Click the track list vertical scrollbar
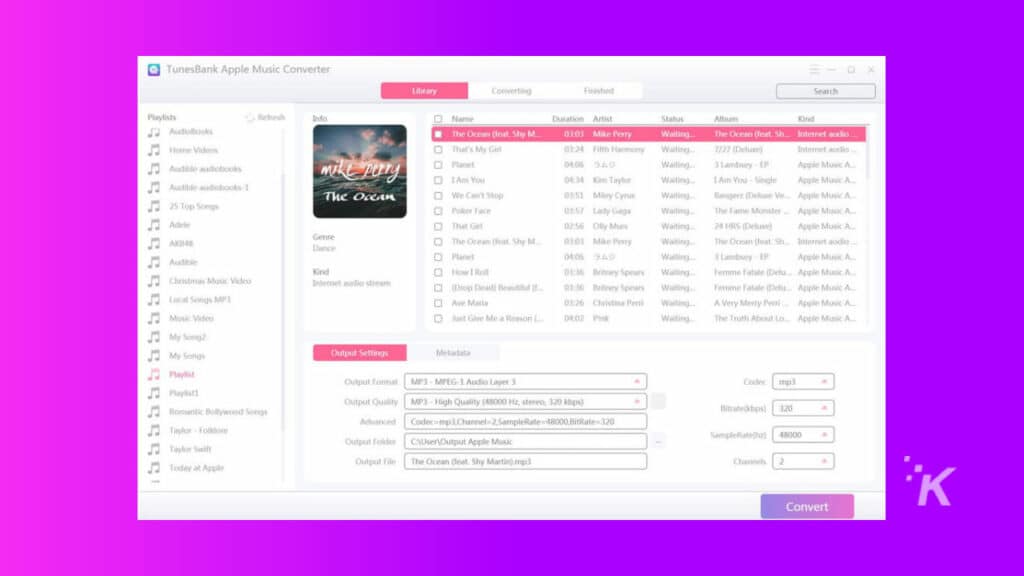This screenshot has height=576, width=1024. coord(868,152)
